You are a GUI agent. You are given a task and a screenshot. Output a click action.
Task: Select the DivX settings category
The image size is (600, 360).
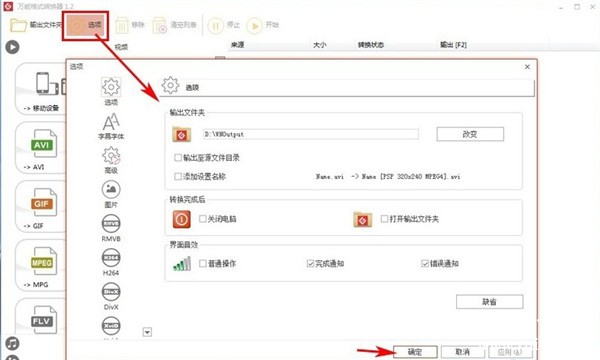(x=111, y=296)
